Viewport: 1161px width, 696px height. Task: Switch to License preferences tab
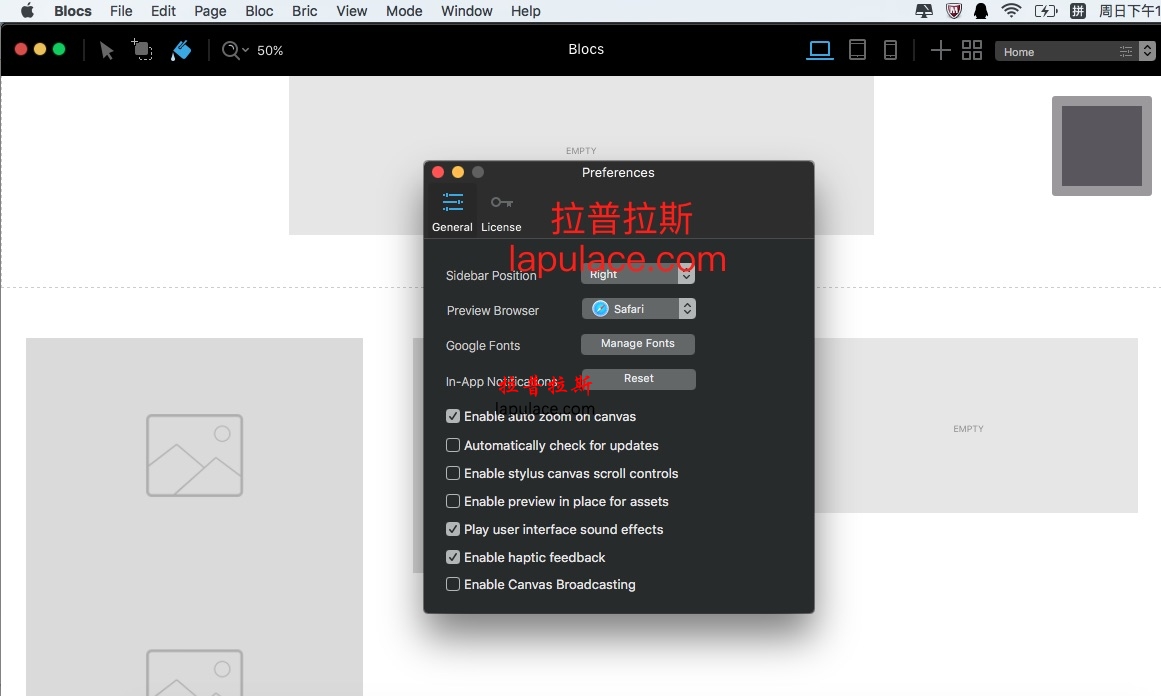coord(501,213)
